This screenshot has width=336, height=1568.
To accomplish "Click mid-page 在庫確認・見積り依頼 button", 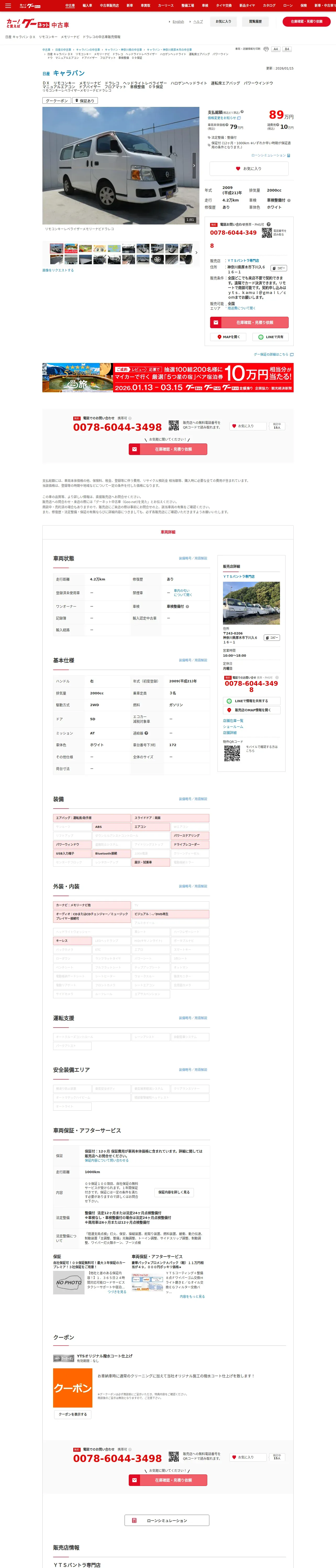I will [168, 449].
